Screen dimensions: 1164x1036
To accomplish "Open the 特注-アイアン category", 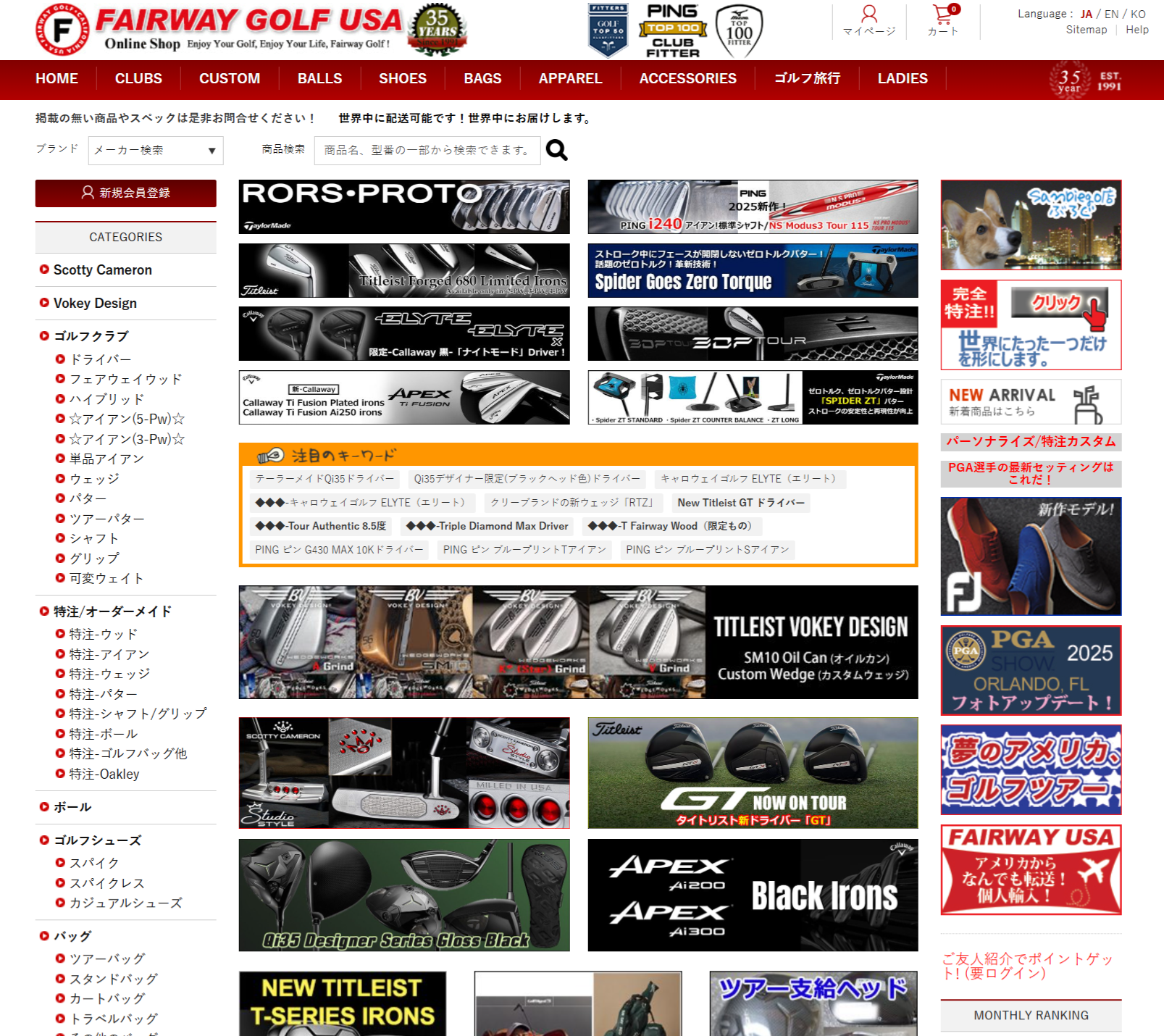I will click(109, 654).
